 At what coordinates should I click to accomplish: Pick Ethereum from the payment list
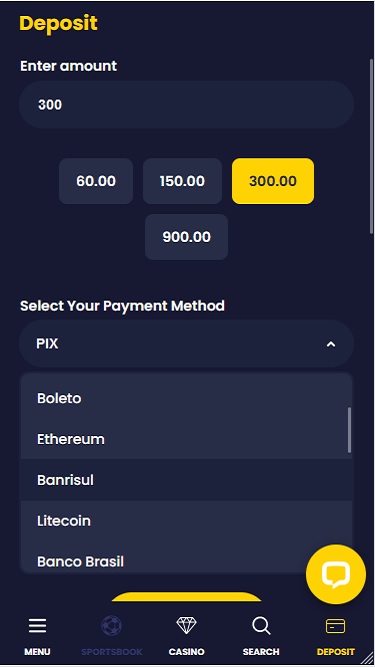(x=186, y=439)
